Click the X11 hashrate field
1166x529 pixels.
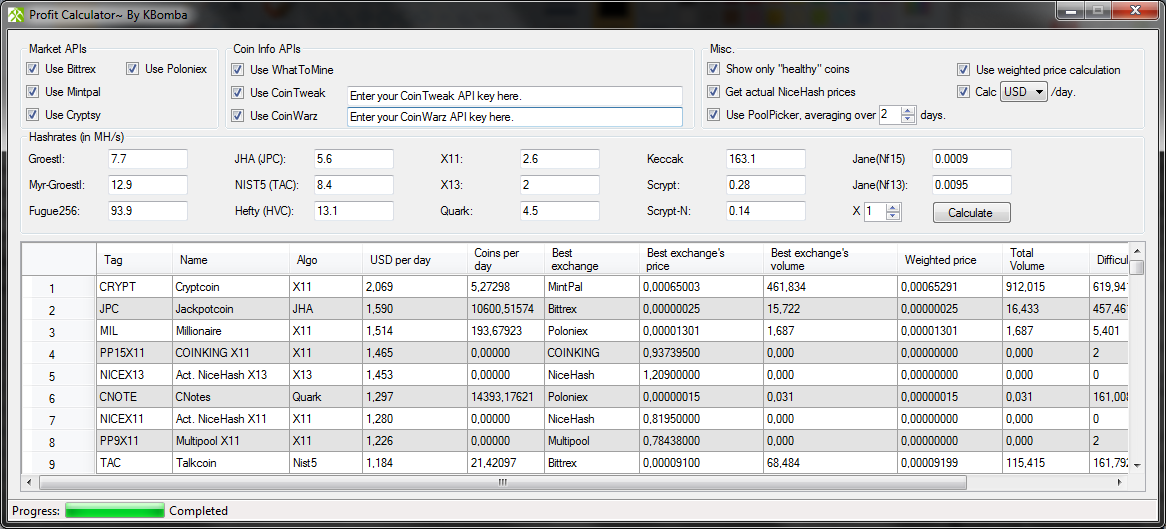click(560, 159)
